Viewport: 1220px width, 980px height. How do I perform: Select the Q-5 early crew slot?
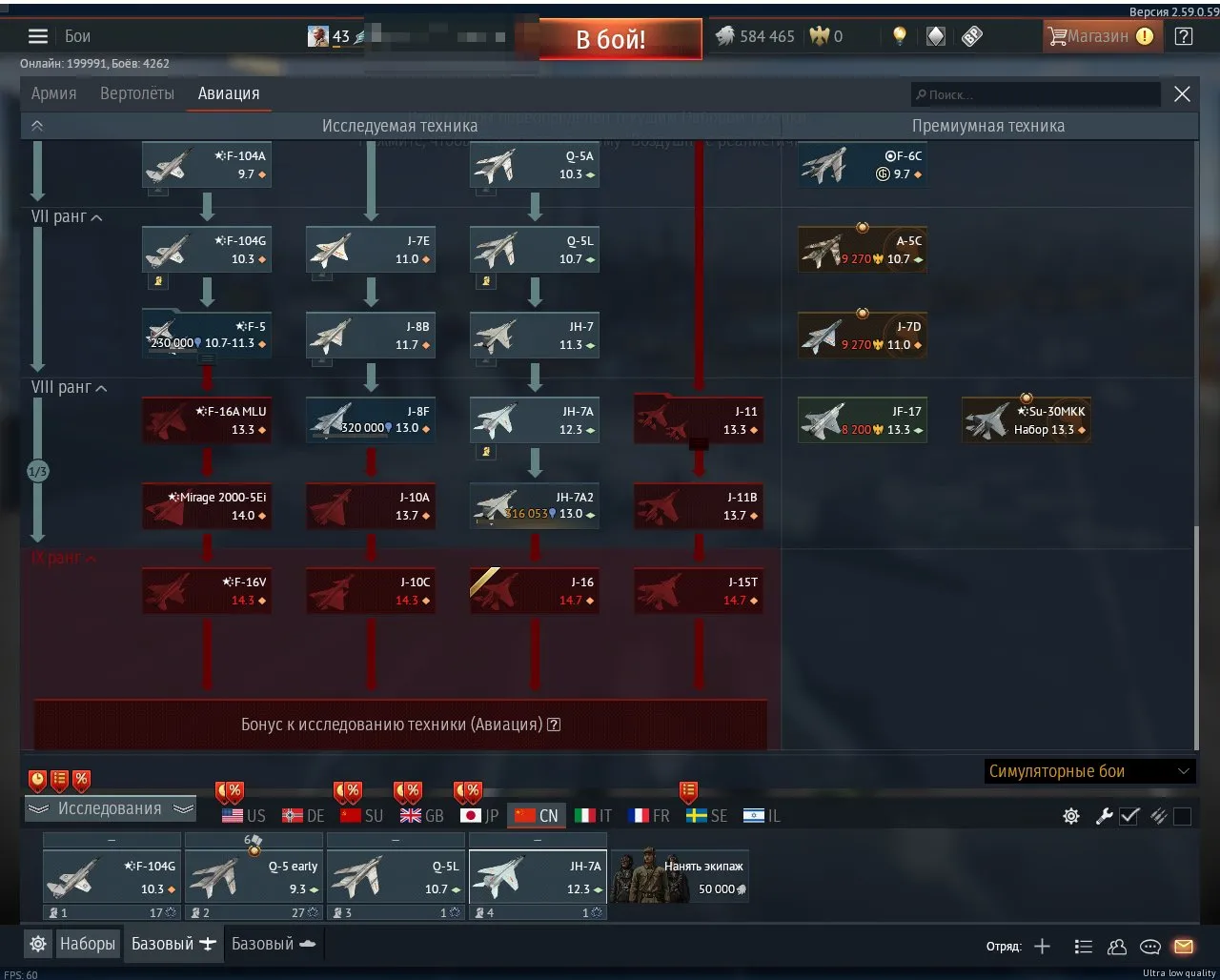pyautogui.click(x=254, y=876)
